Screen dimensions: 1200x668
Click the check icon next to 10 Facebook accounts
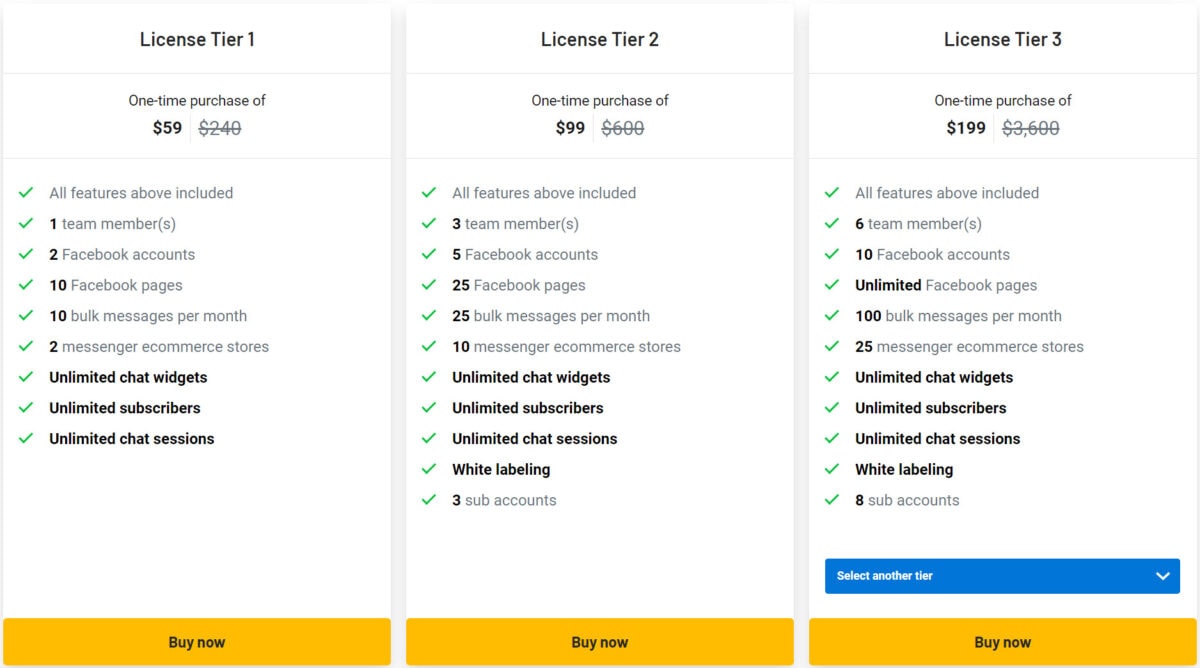833,254
